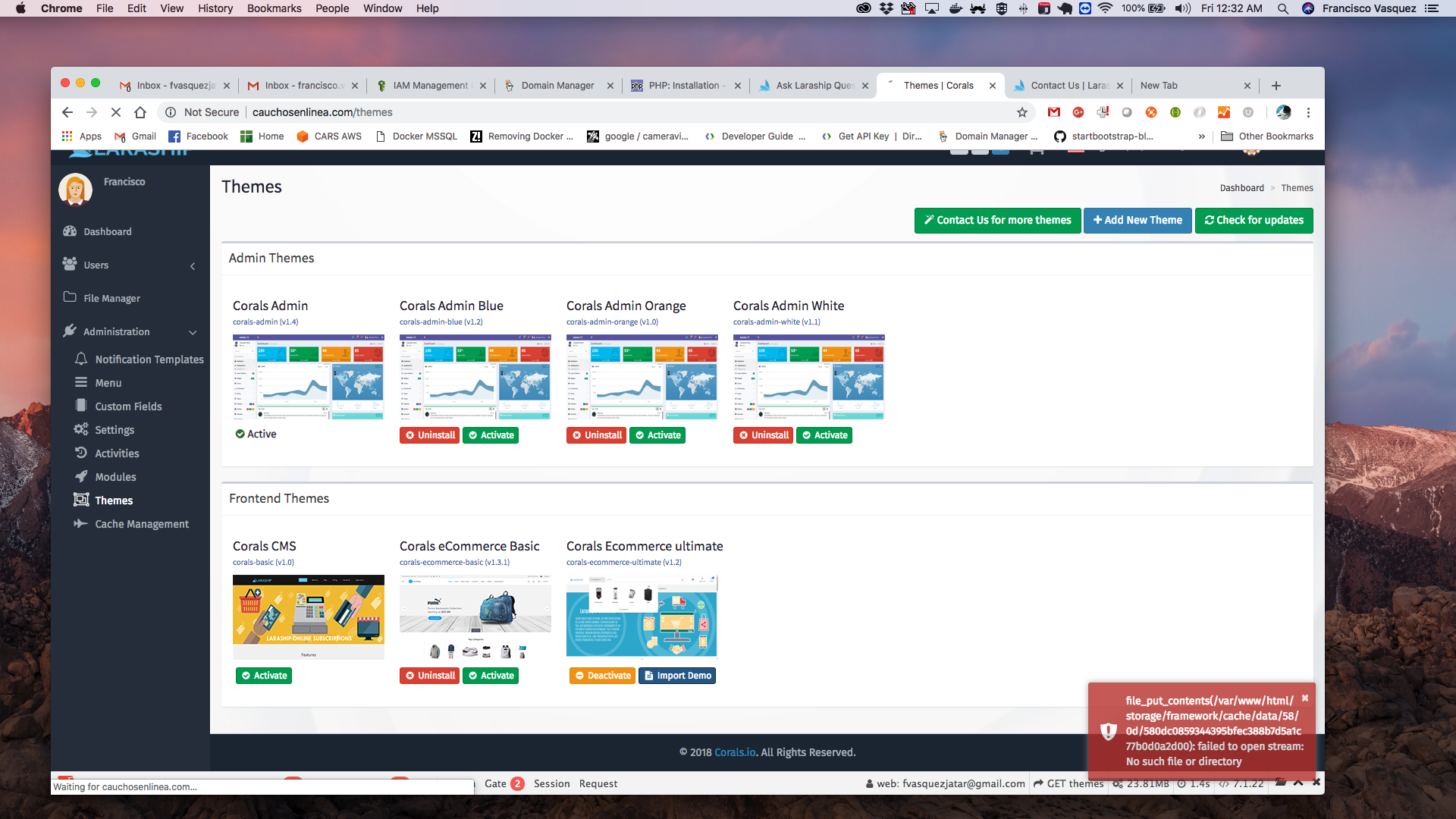Click Francisco user avatar
The image size is (1456, 819).
pyautogui.click(x=75, y=190)
